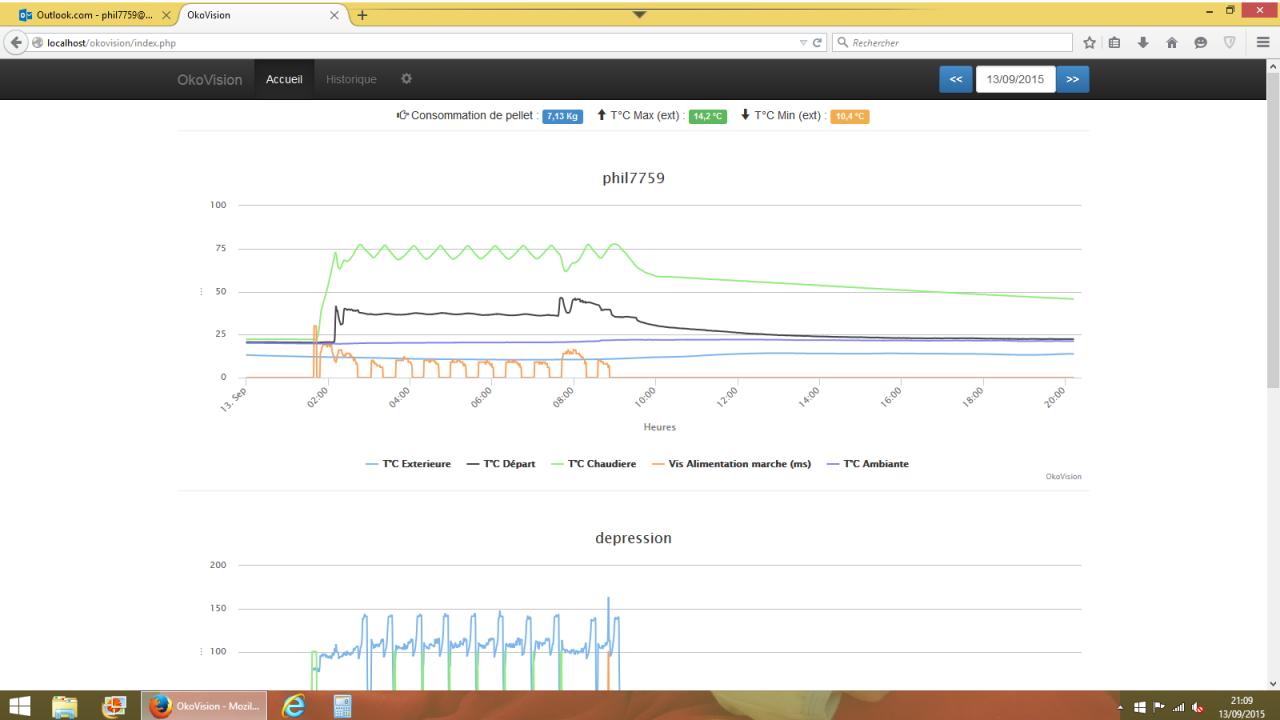The height and width of the screenshot is (720, 1280).
Task: Click the search magnifier icon in search box
Action: (844, 43)
